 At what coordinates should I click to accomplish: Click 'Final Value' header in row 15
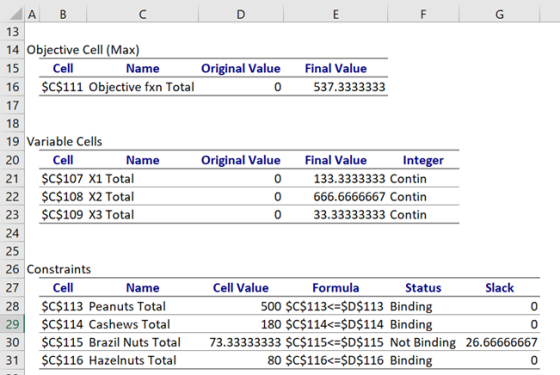(x=336, y=69)
